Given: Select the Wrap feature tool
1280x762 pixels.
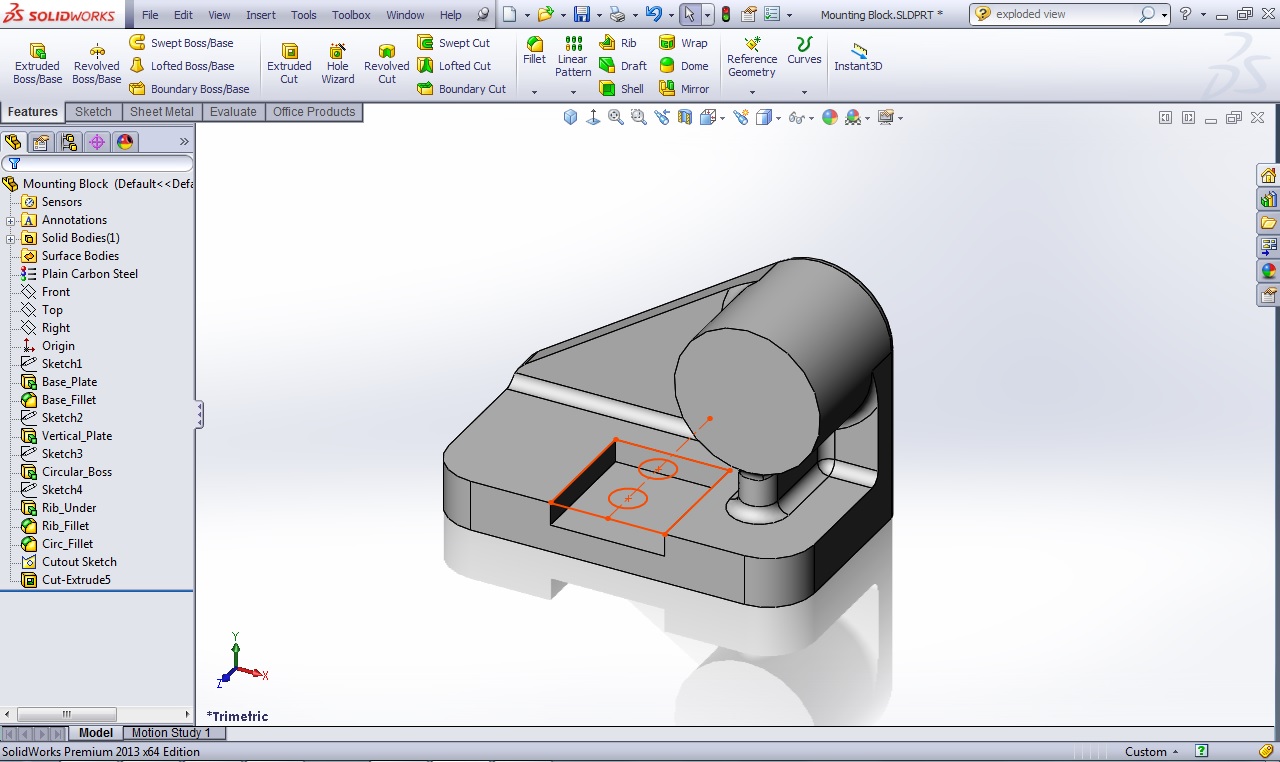Looking at the screenshot, I should click(x=683, y=43).
